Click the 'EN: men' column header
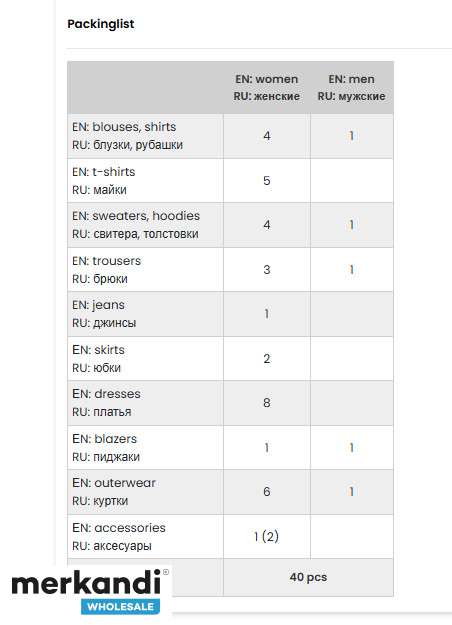The image size is (452, 625). pos(352,87)
